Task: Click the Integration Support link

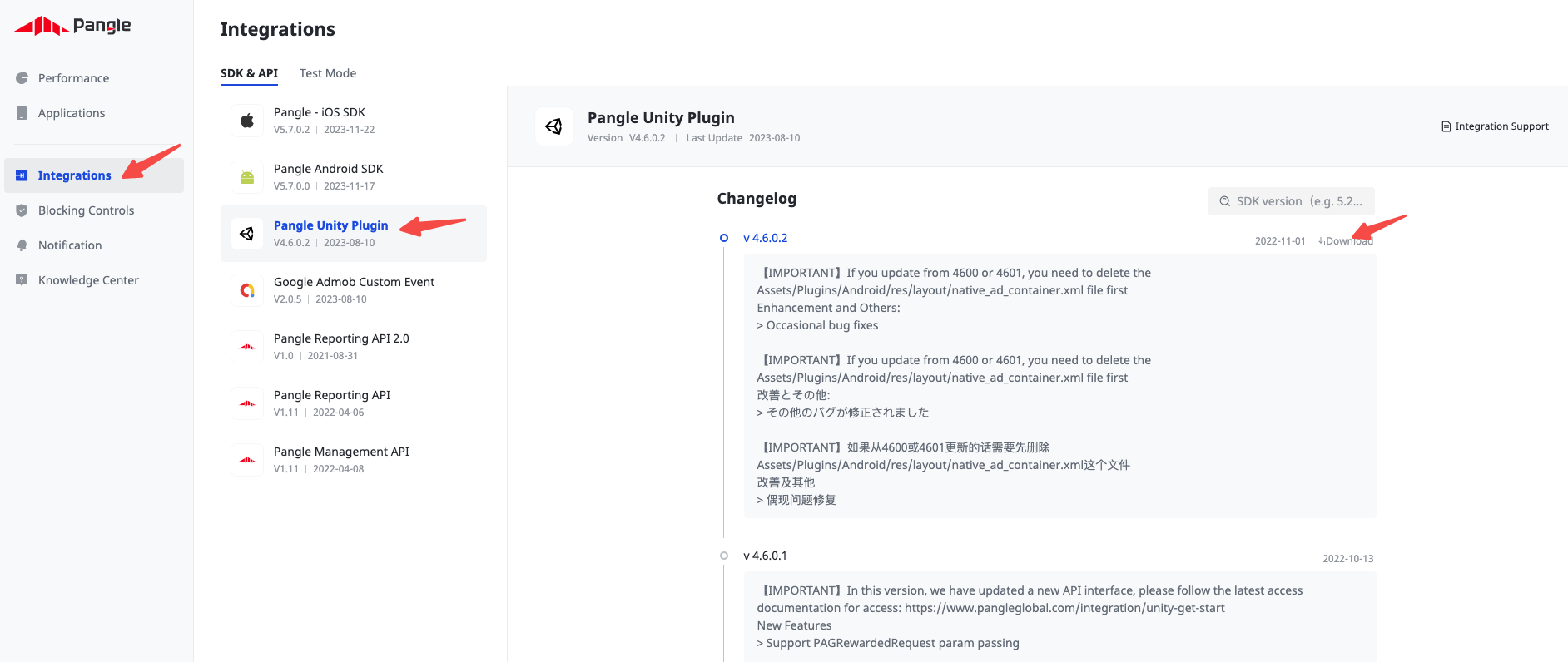Action: pos(1495,126)
